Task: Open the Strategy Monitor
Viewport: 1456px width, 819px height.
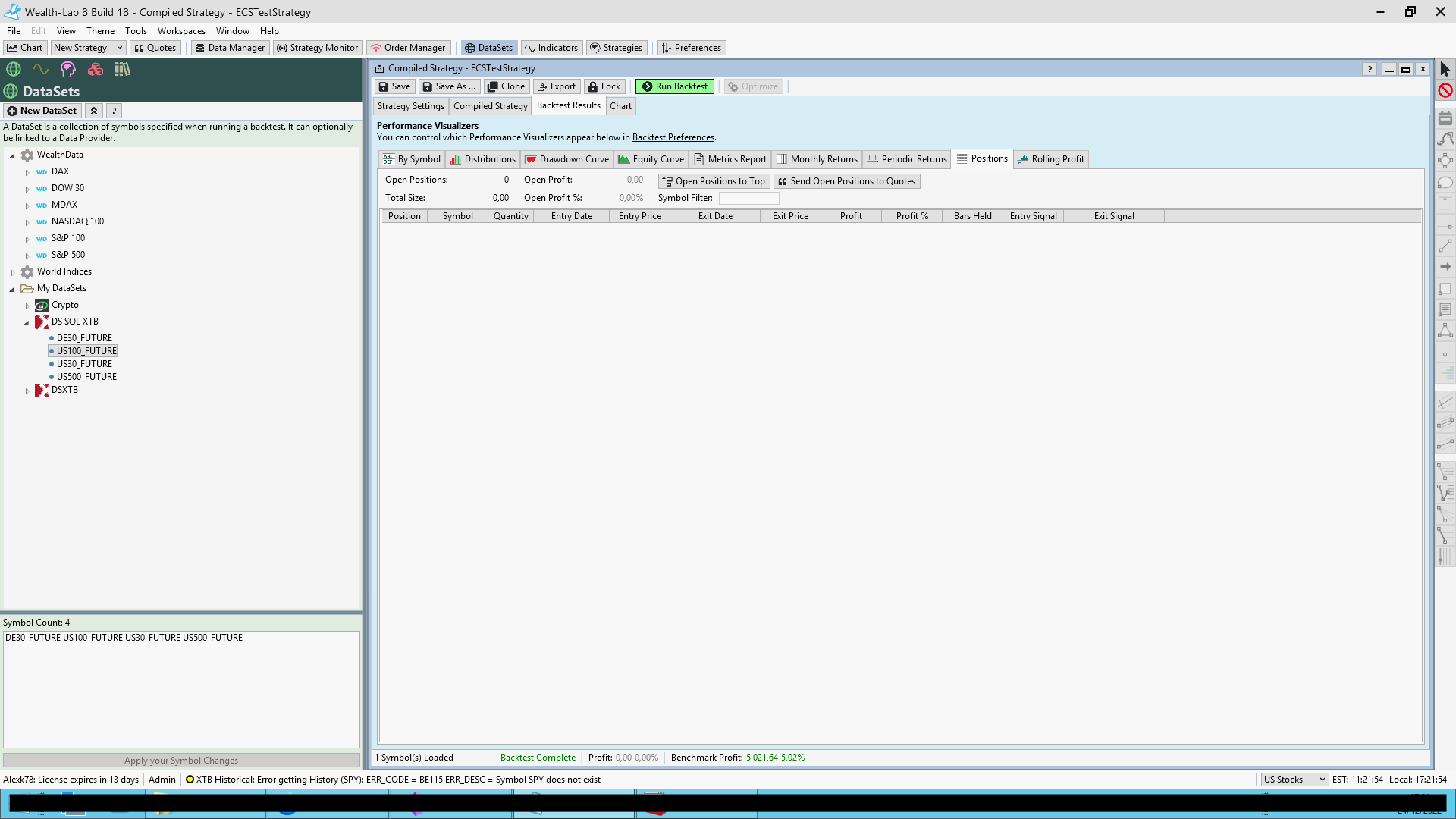Action: click(318, 48)
